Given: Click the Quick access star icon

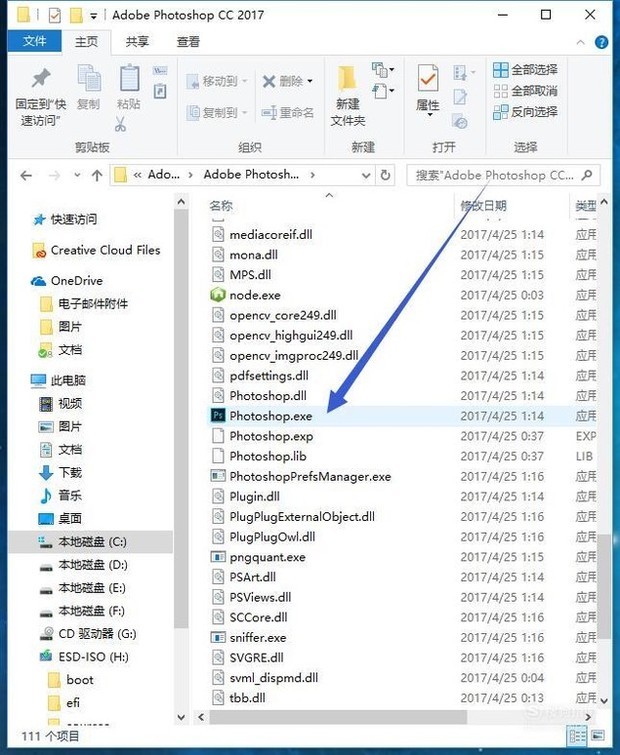Looking at the screenshot, I should point(39,220).
